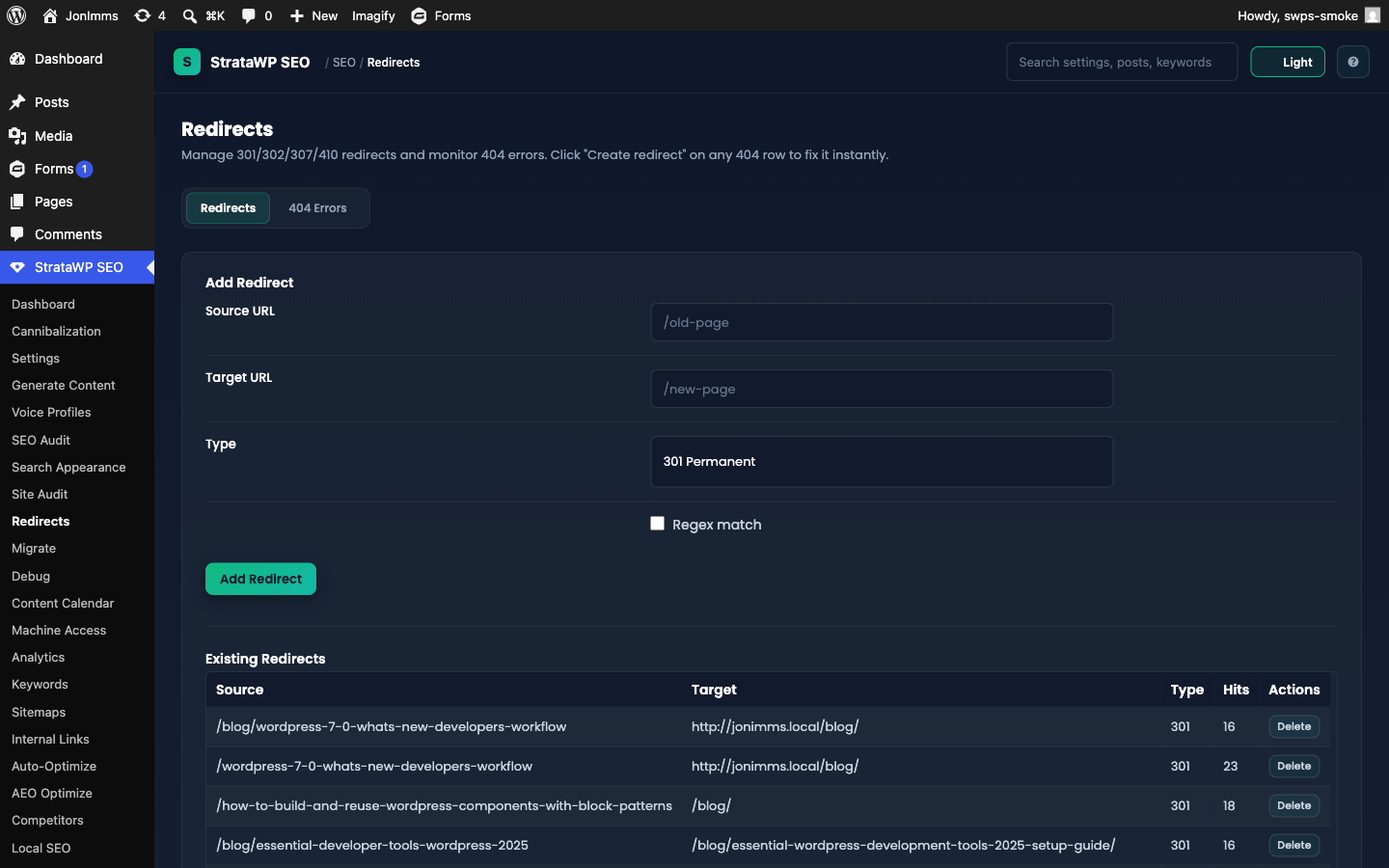
Task: Switch to Light theme toggle
Action: coord(1288,62)
